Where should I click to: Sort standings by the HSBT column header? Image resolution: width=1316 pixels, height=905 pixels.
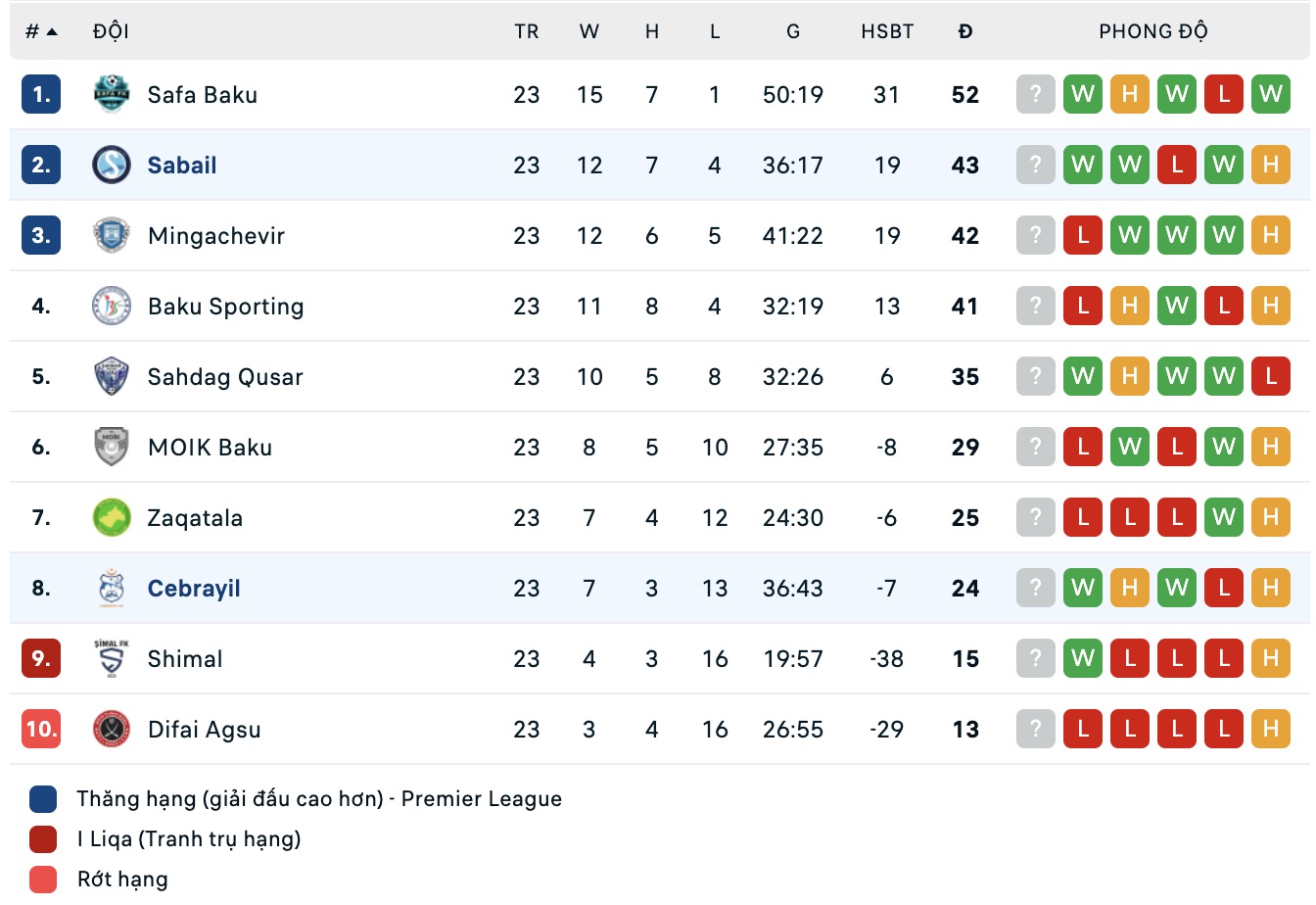[x=887, y=31]
